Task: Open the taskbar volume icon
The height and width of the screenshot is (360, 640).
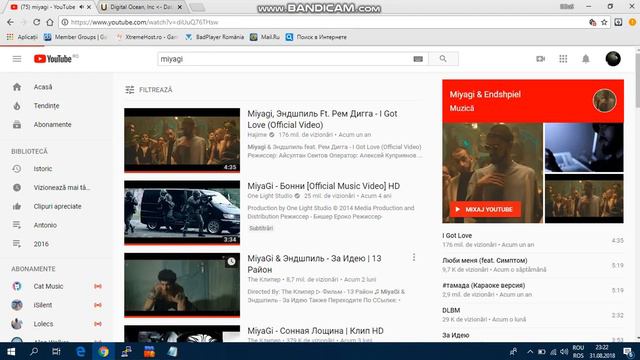Action: (564, 352)
